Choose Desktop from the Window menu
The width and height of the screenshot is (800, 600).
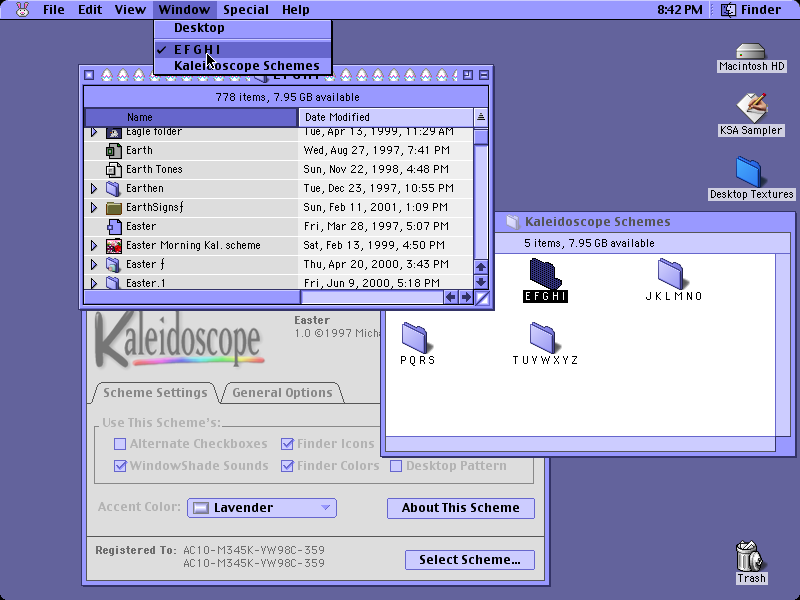(x=243, y=28)
